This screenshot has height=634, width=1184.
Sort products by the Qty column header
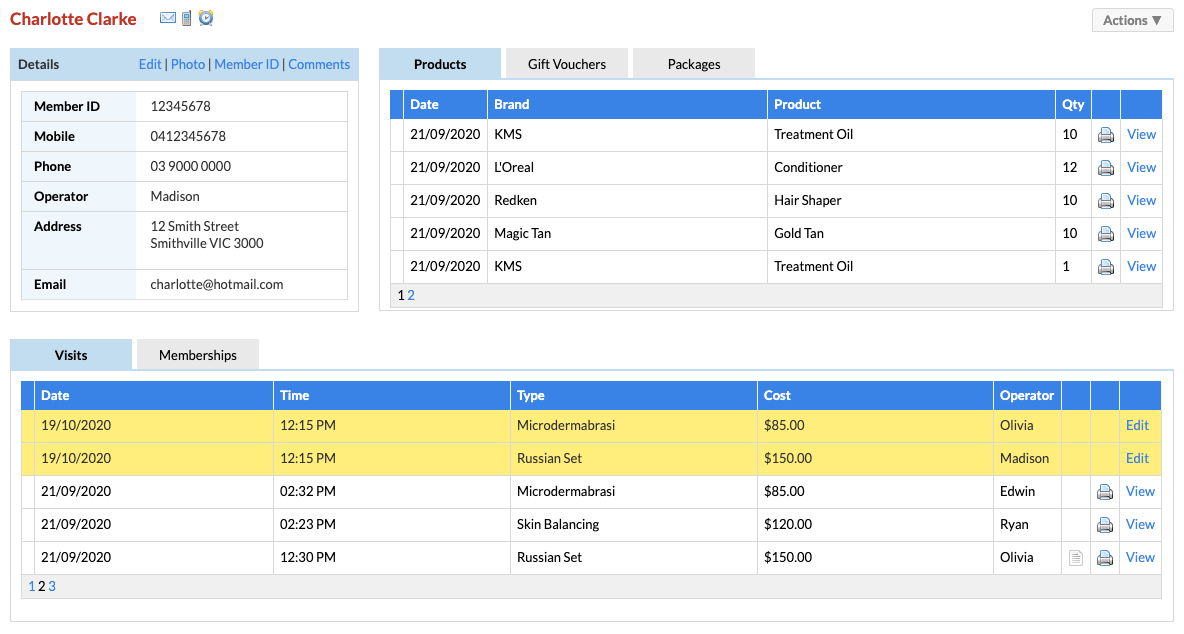click(1073, 104)
